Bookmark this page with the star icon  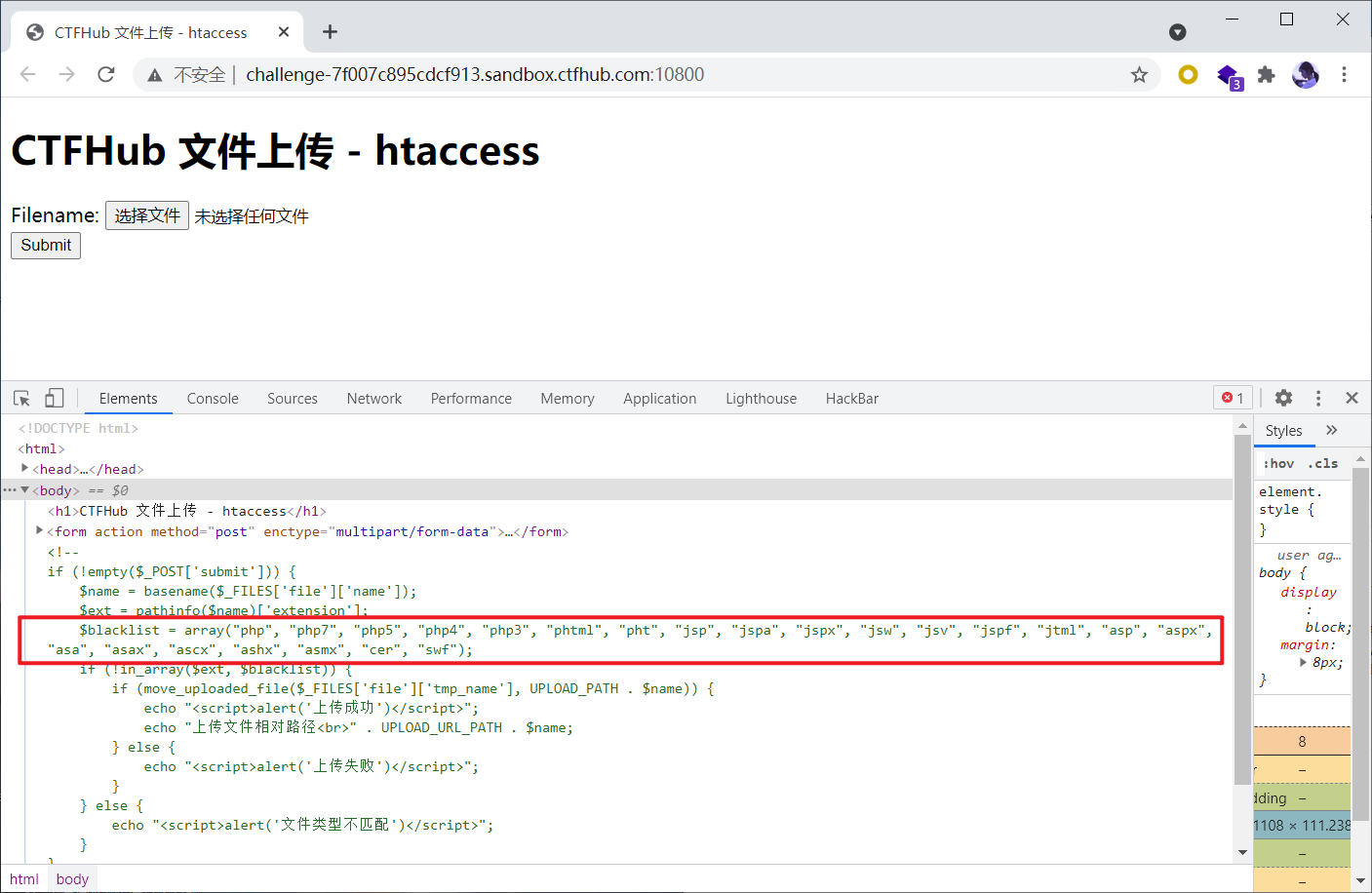pyautogui.click(x=1139, y=75)
